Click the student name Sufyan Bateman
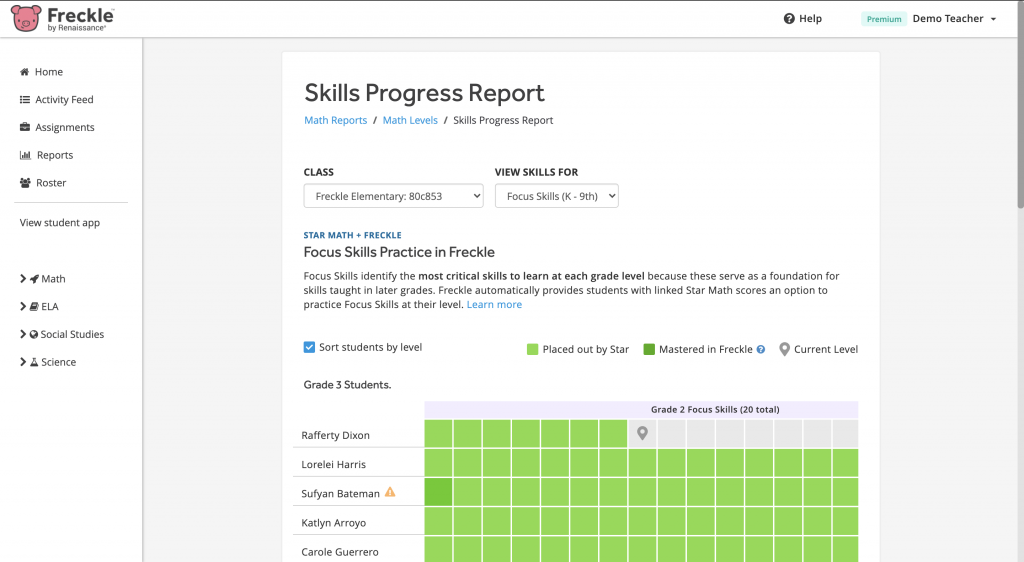1024x562 pixels. click(x=340, y=493)
